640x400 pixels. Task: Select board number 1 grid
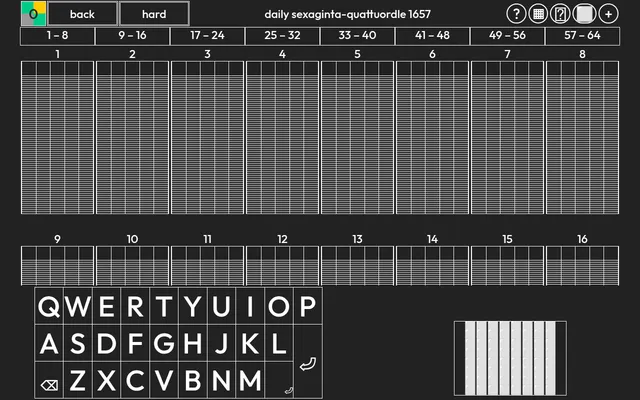(x=58, y=138)
